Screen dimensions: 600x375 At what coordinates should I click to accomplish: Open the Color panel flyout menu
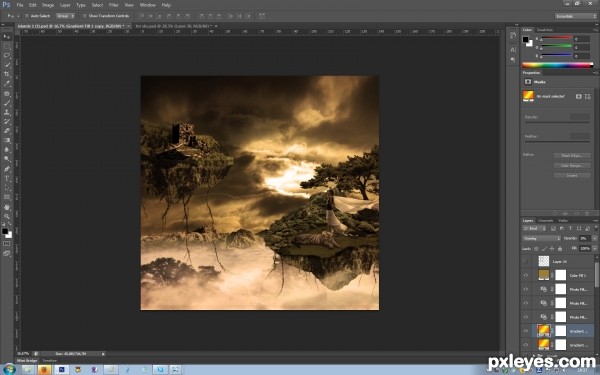pyautogui.click(x=595, y=30)
